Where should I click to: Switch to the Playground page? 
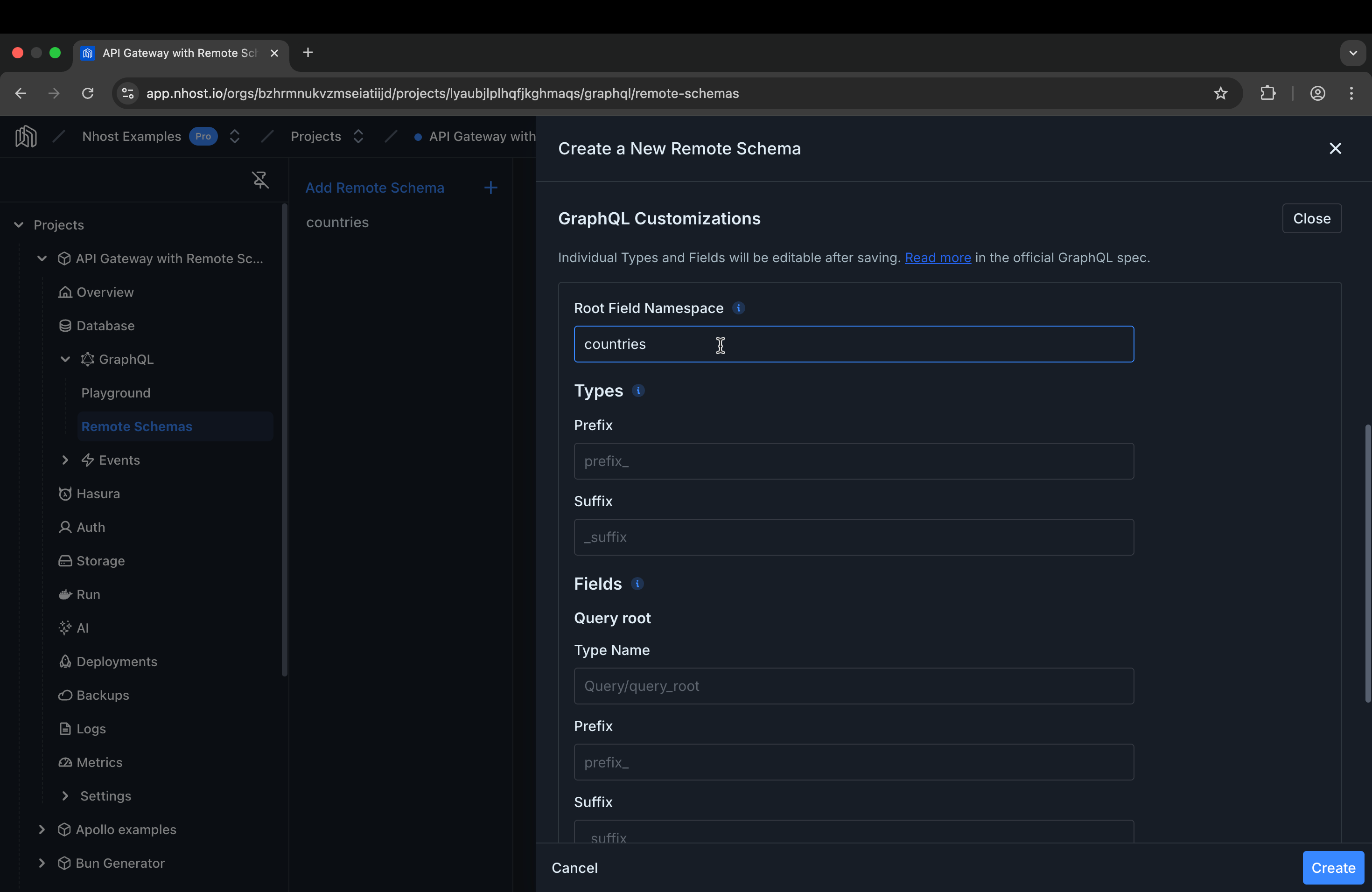[x=115, y=392]
